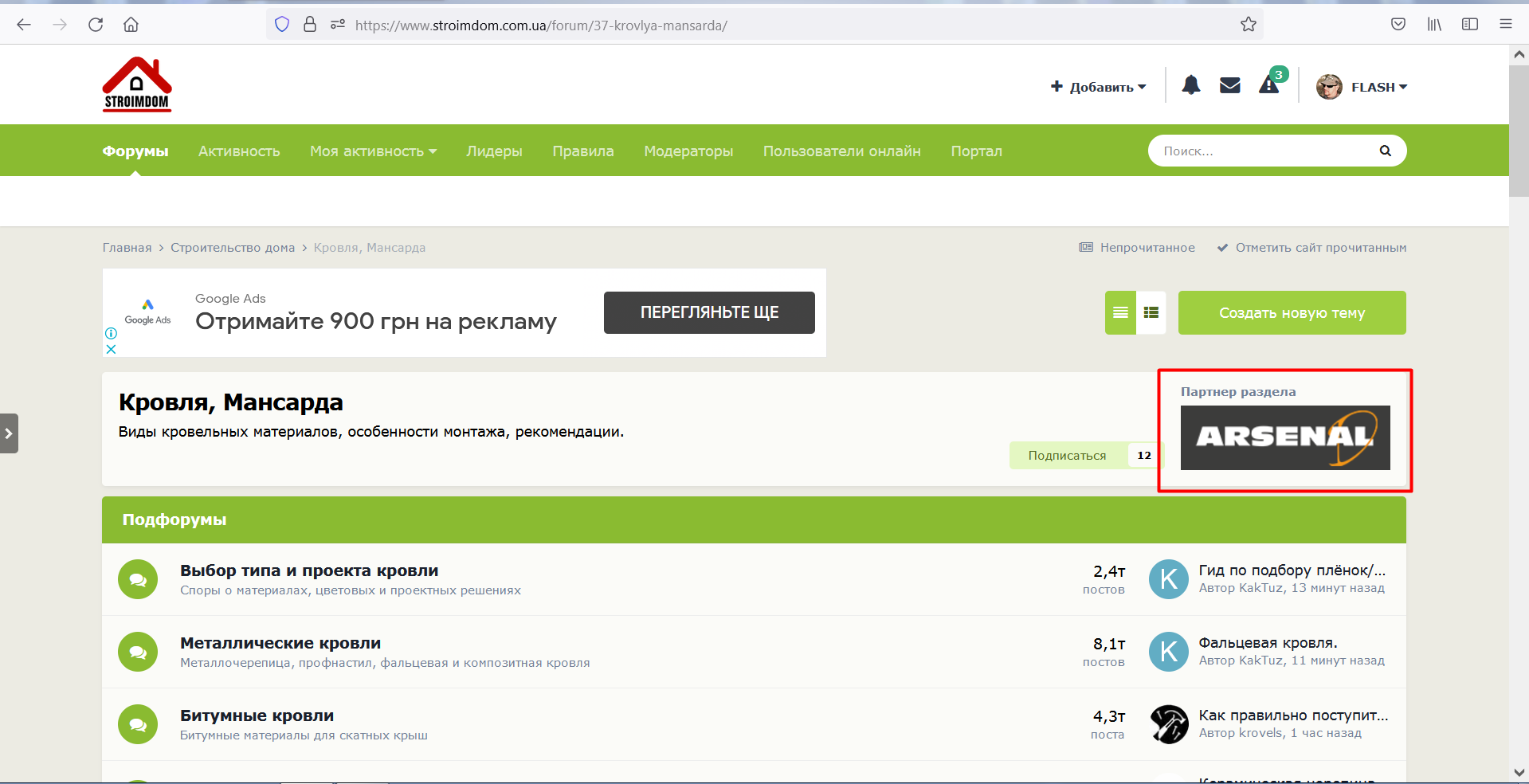Image resolution: width=1529 pixels, height=784 pixels.
Task: Go to the Лидеры tab
Action: [x=495, y=151]
